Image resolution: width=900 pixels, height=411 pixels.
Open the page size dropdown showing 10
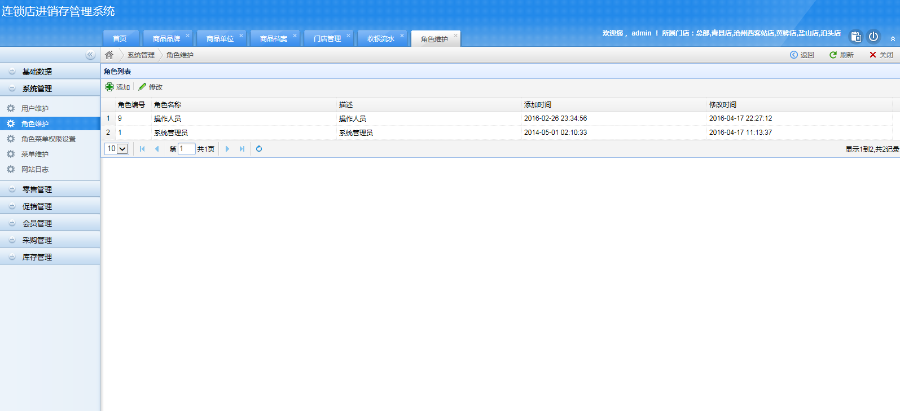click(117, 148)
